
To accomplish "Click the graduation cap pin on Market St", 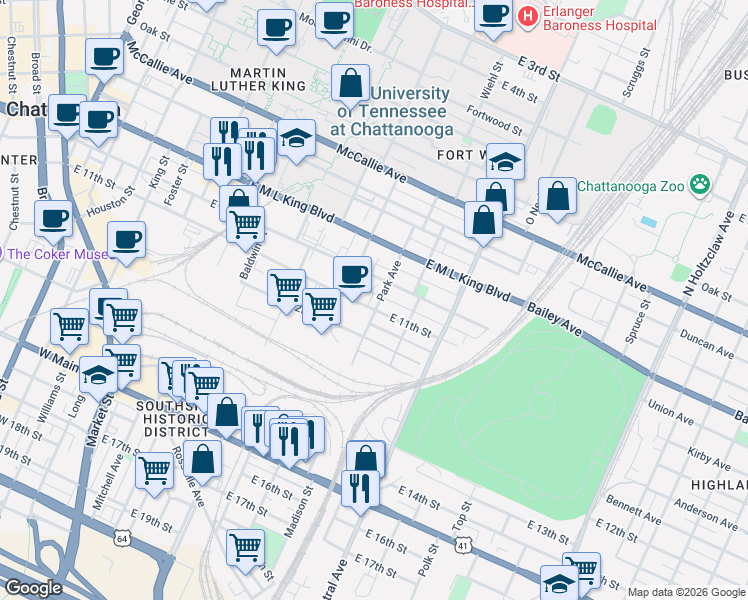I will [98, 378].
